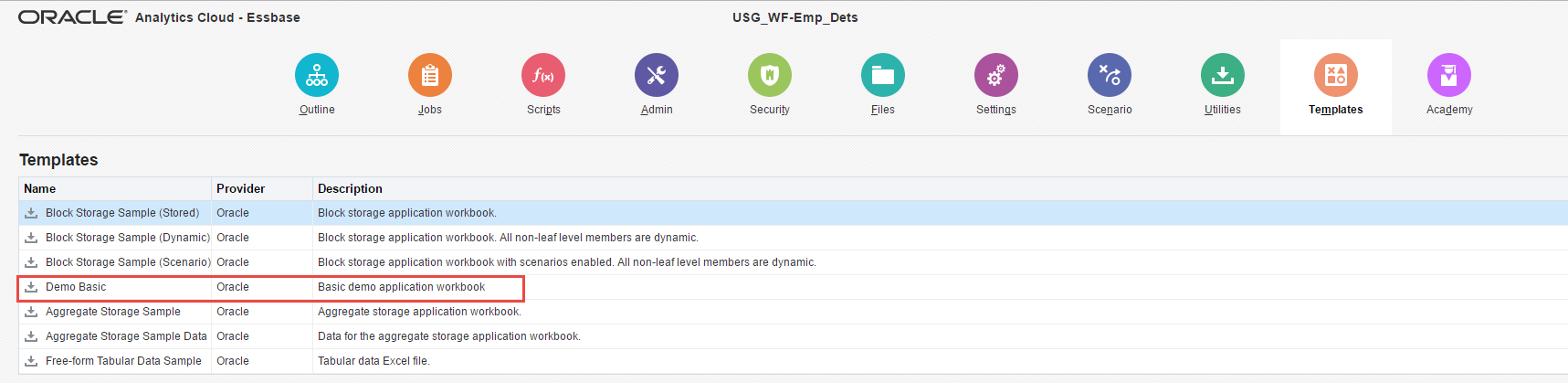The height and width of the screenshot is (383, 1568).
Task: Click the Jobs clipboard icon
Action: (x=430, y=75)
